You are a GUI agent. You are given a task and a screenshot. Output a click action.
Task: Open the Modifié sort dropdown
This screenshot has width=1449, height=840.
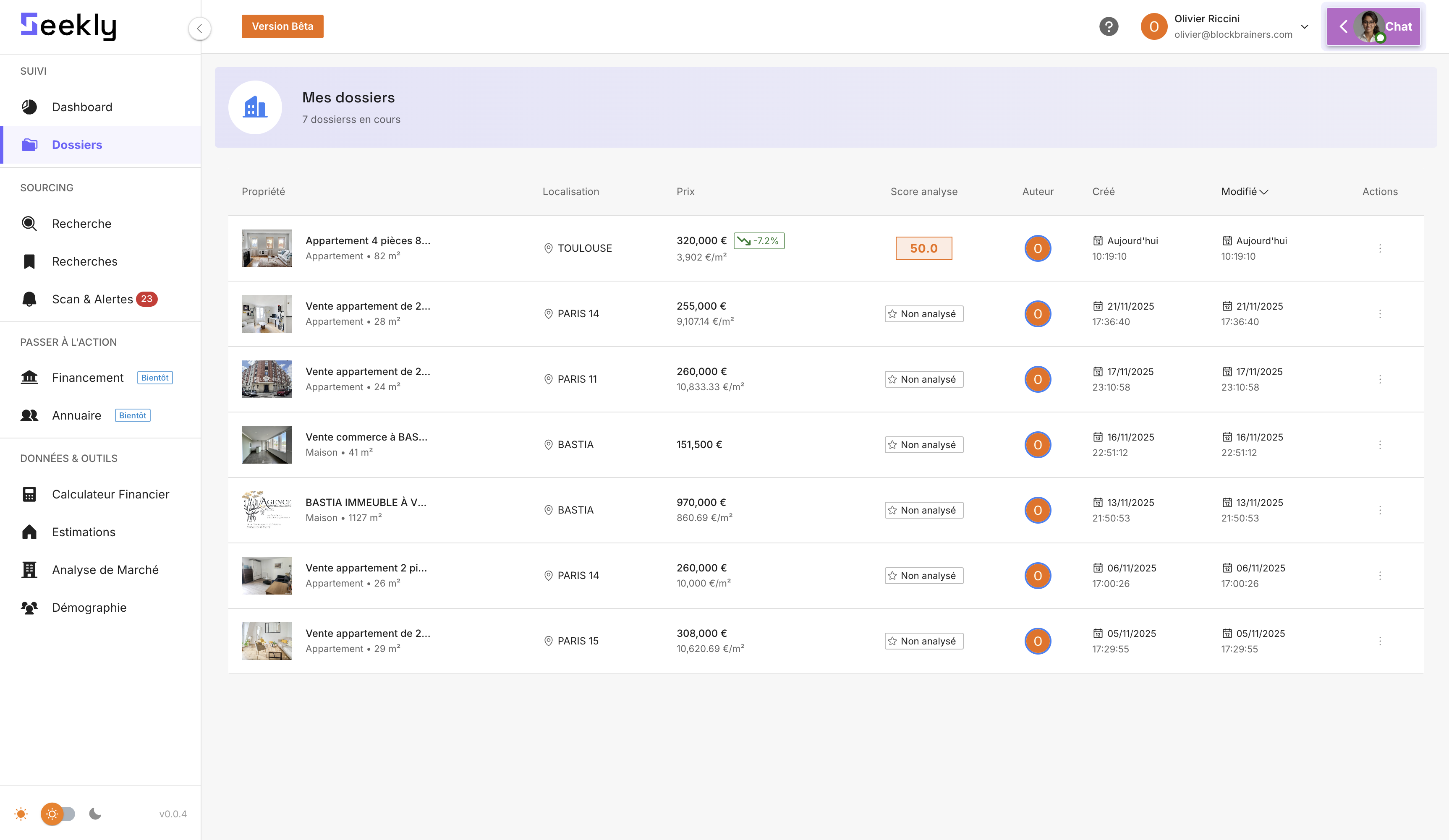pos(1243,192)
